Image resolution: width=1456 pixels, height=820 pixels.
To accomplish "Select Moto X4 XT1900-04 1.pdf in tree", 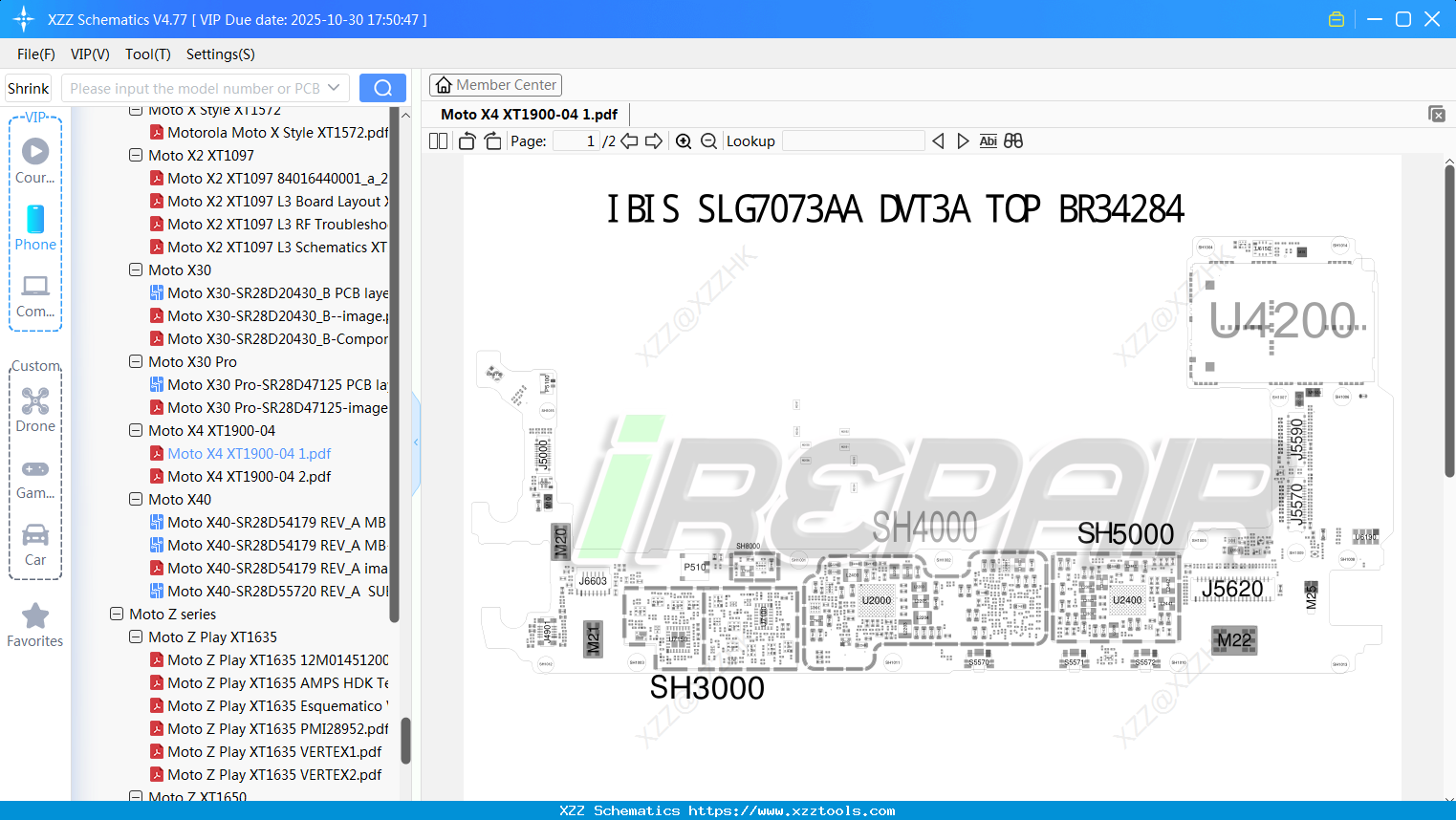I will click(x=240, y=453).
